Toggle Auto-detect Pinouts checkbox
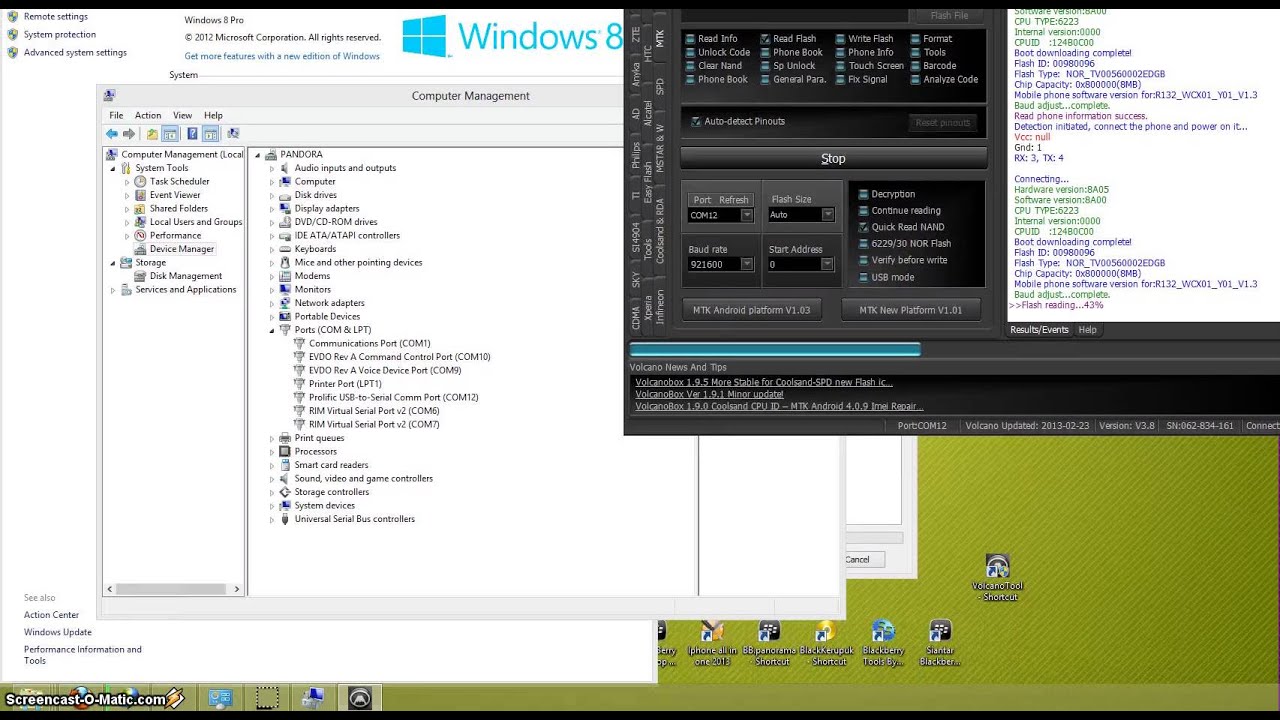The height and width of the screenshot is (720, 1280). coord(696,122)
